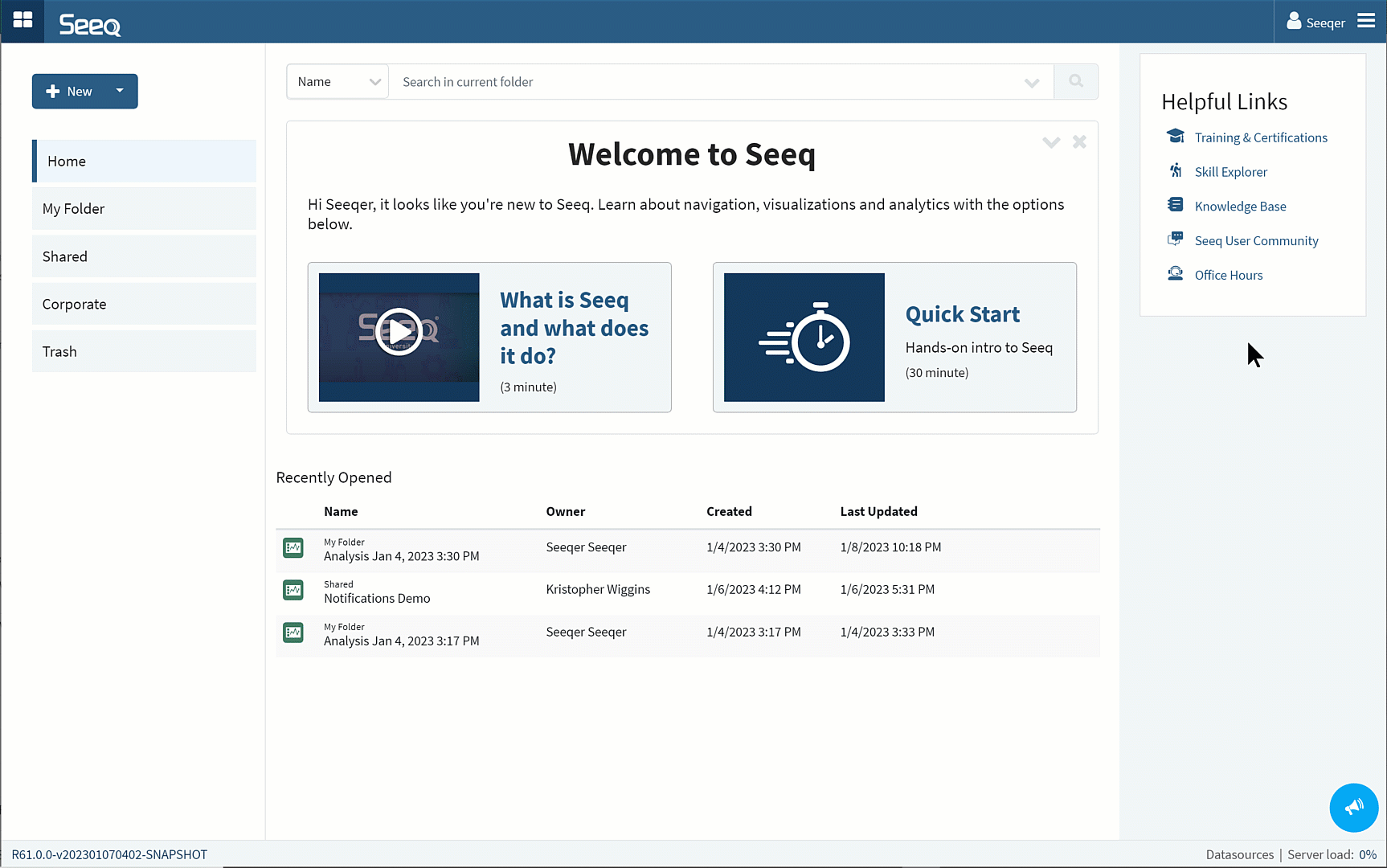Viewport: 1387px width, 868px height.
Task: Open Analysis Jan 4, 2023 3:30 PM
Action: 401,556
